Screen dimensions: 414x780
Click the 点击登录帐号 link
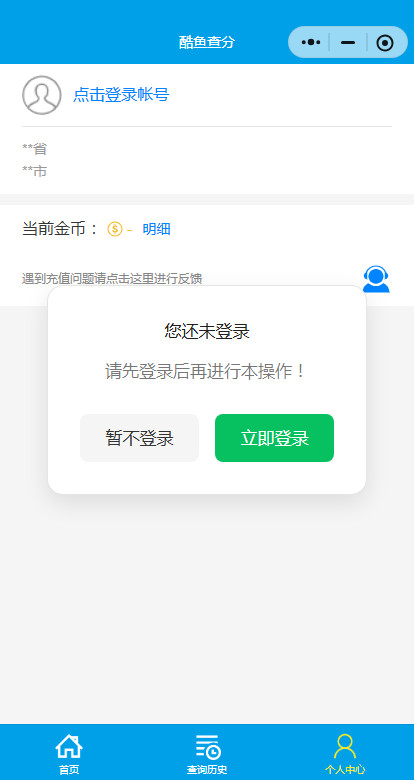(x=121, y=95)
